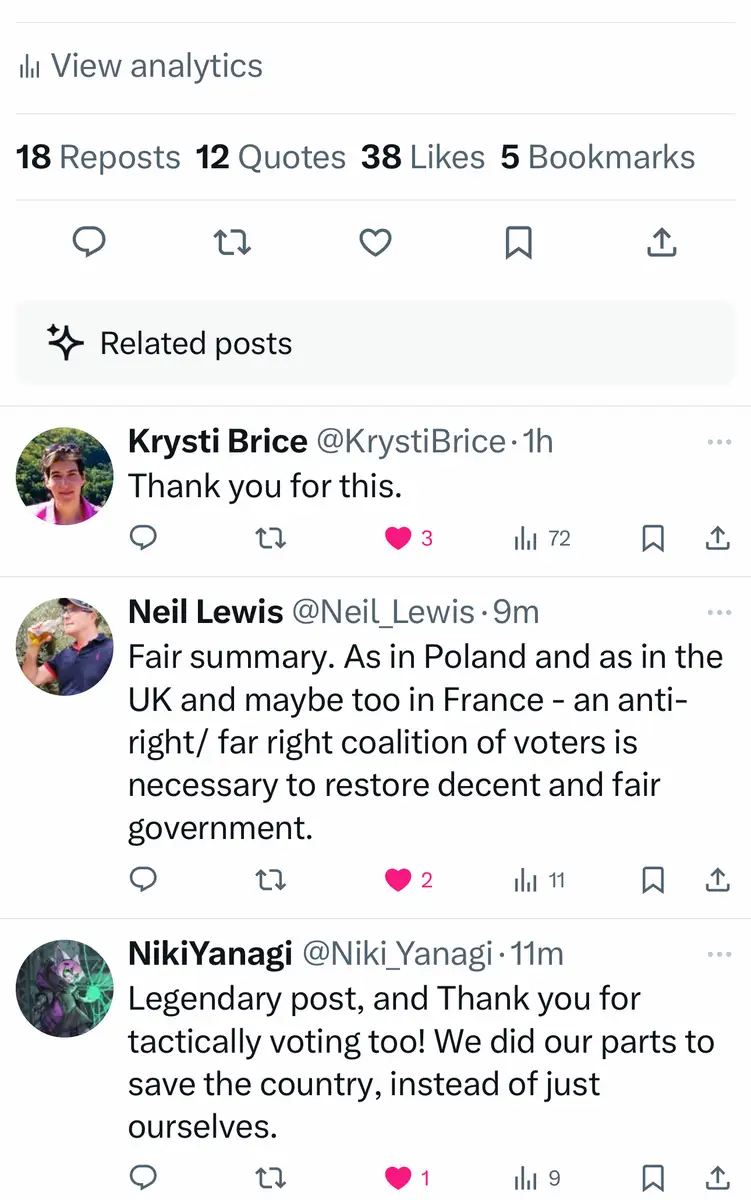Repost the main post
The width and height of the screenshot is (751, 1200).
pyautogui.click(x=233, y=242)
